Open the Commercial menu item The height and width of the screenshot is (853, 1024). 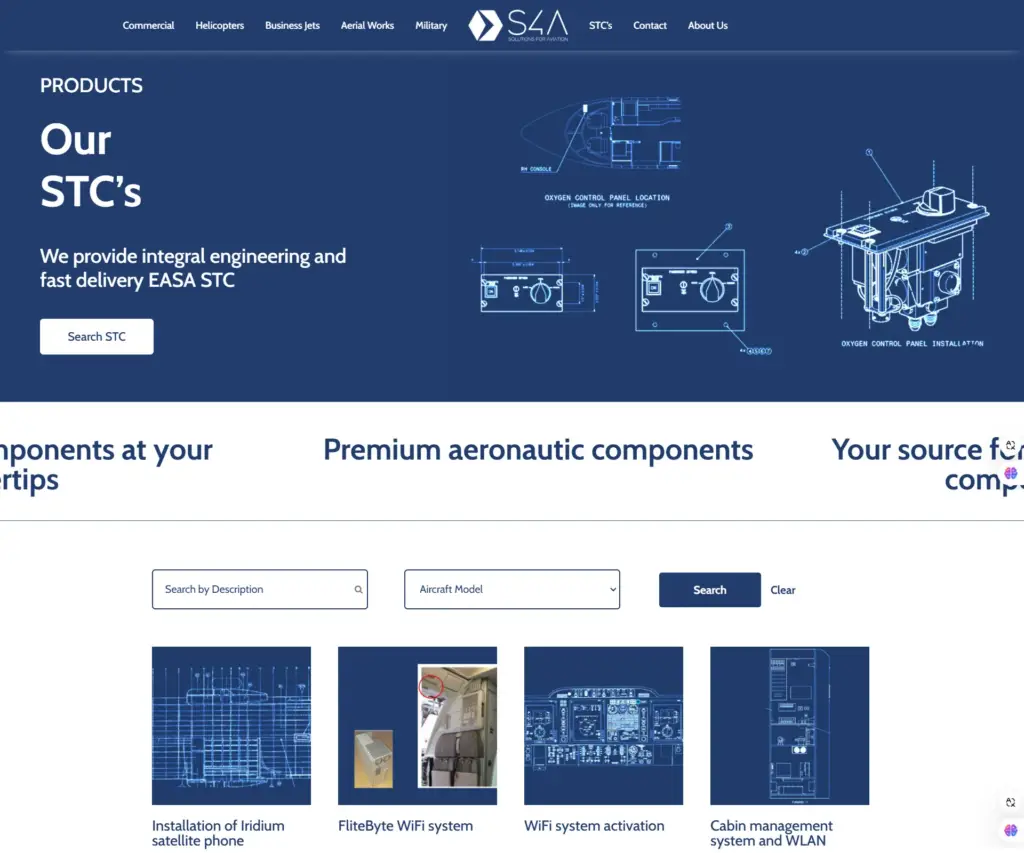pos(148,26)
